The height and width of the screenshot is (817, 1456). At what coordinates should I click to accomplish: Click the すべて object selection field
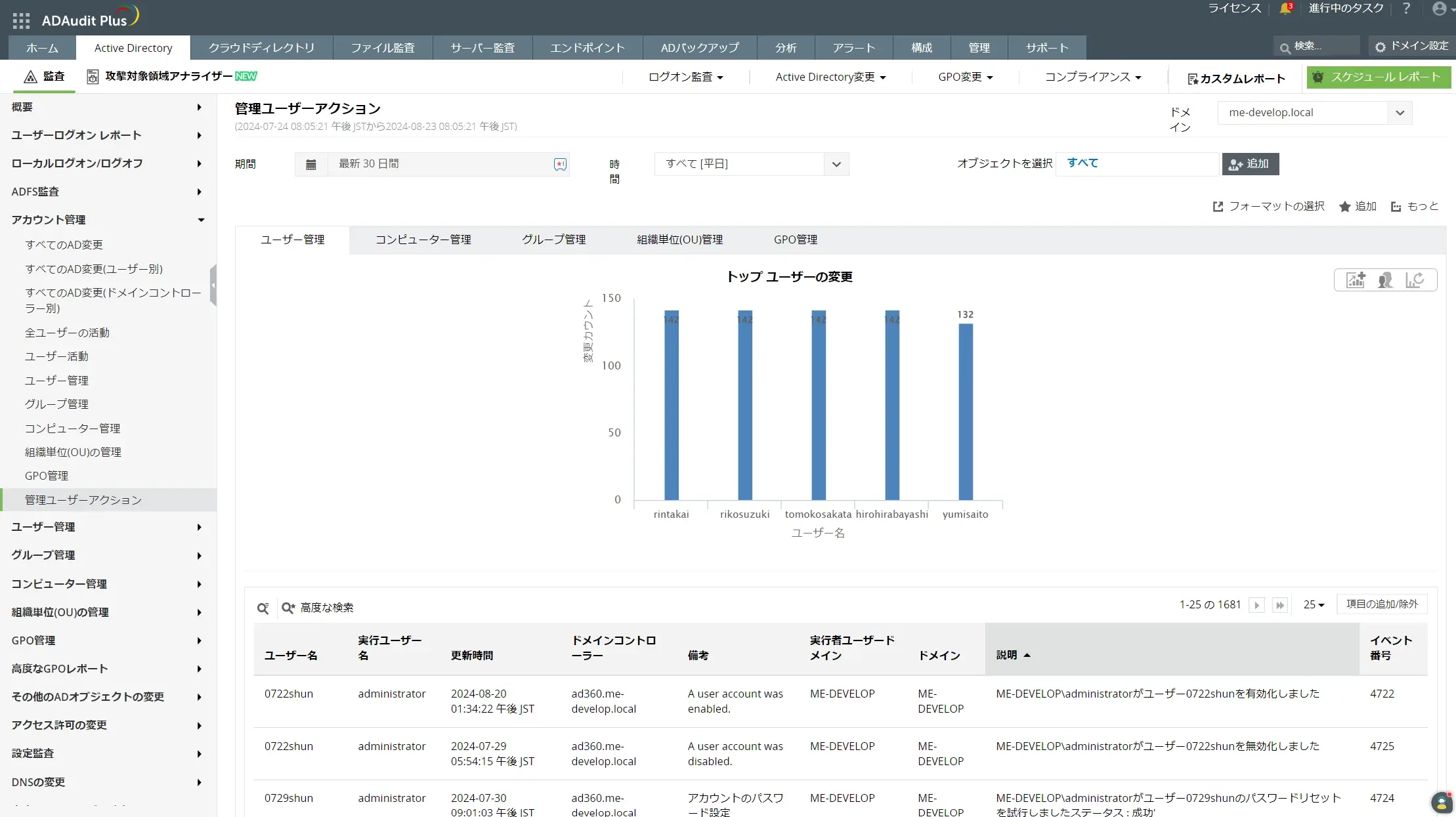tap(1137, 164)
